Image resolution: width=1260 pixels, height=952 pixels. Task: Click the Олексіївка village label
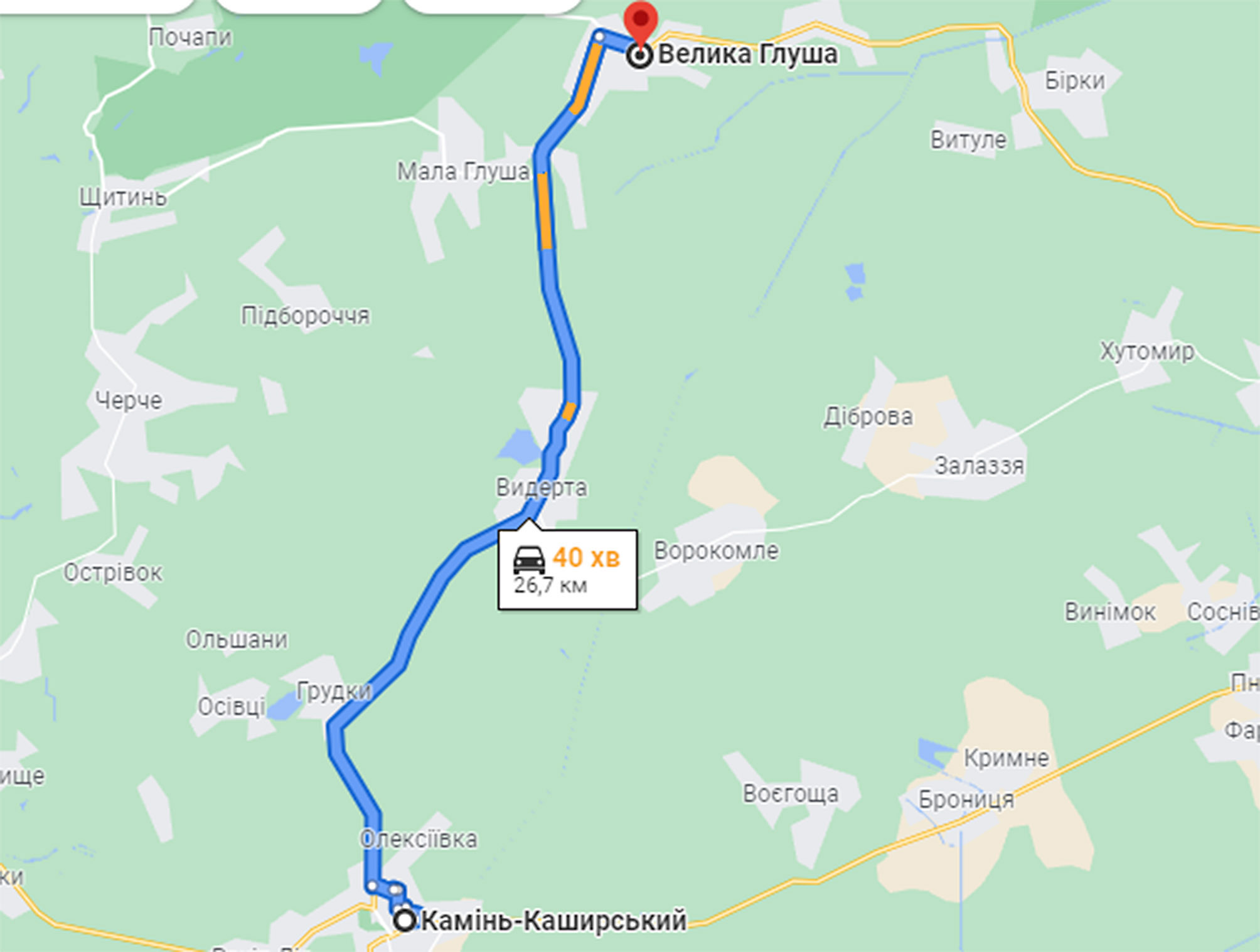coord(418,839)
